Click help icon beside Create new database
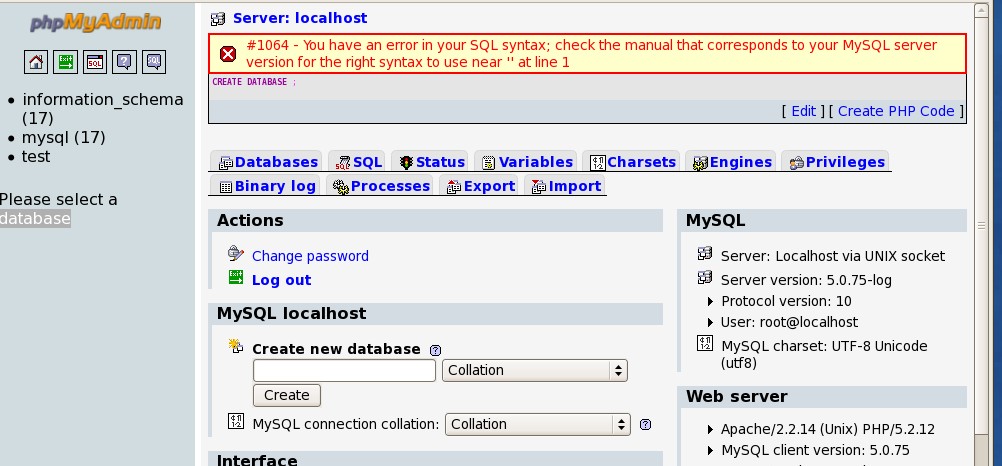Image resolution: width=1002 pixels, height=466 pixels. 435,350
